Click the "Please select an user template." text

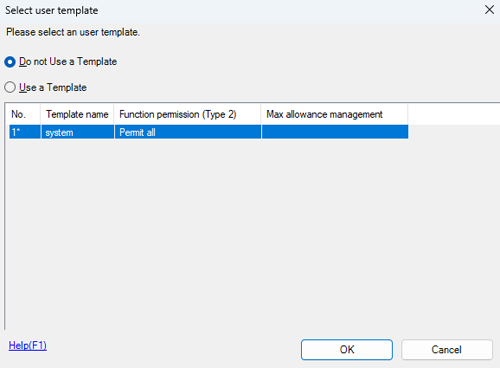pos(73,32)
